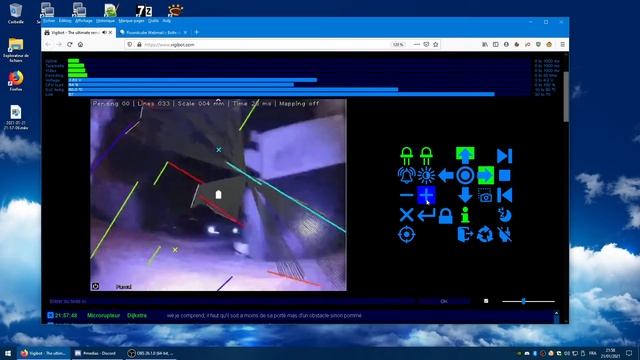Open the notification center in the system tray
This screenshot has width=640, height=360.
(629, 353)
